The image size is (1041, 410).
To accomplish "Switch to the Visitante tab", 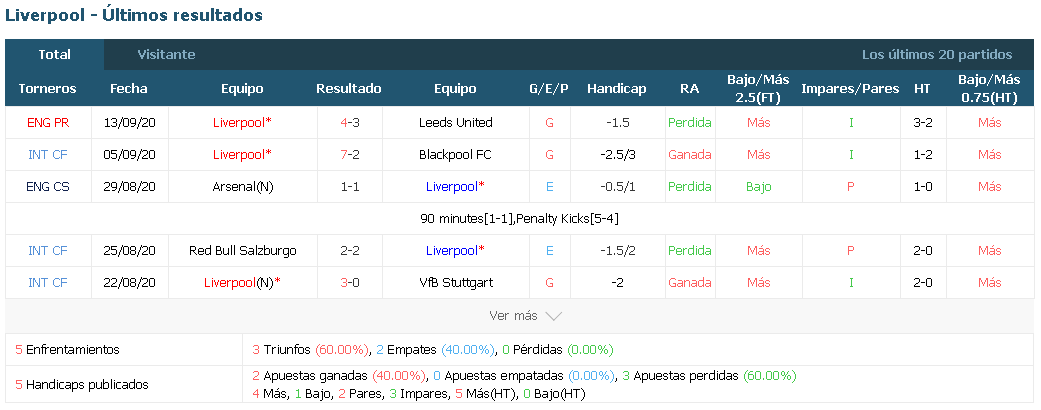I will (167, 54).
